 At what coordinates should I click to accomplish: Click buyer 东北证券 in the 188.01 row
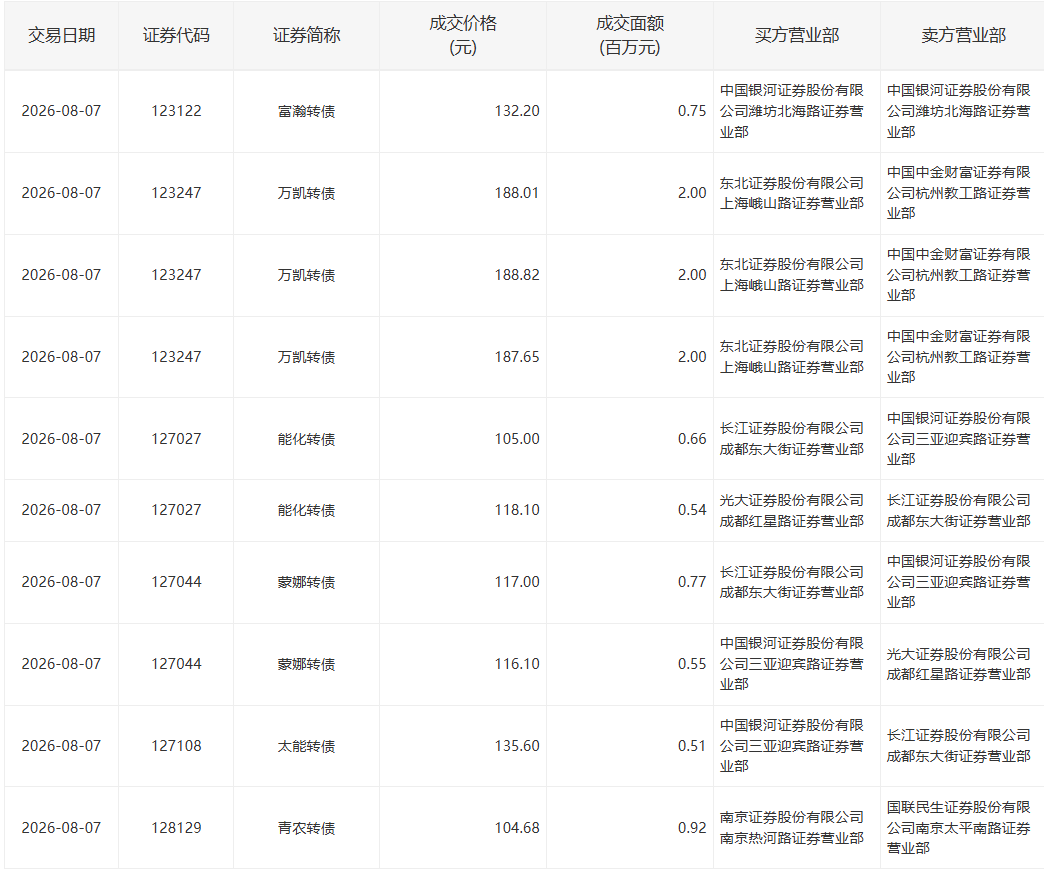pyautogui.click(x=792, y=193)
